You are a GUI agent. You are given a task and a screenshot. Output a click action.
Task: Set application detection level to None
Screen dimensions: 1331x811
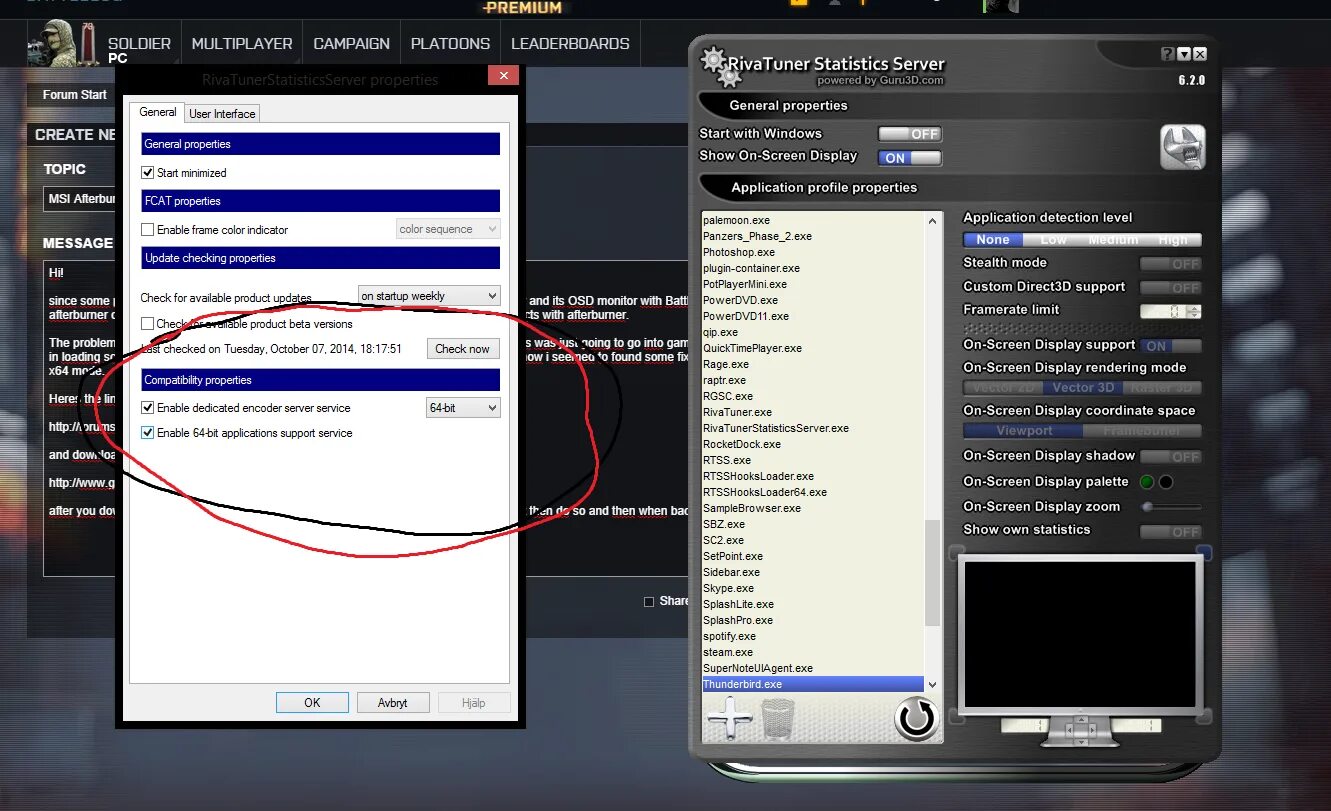pos(993,240)
